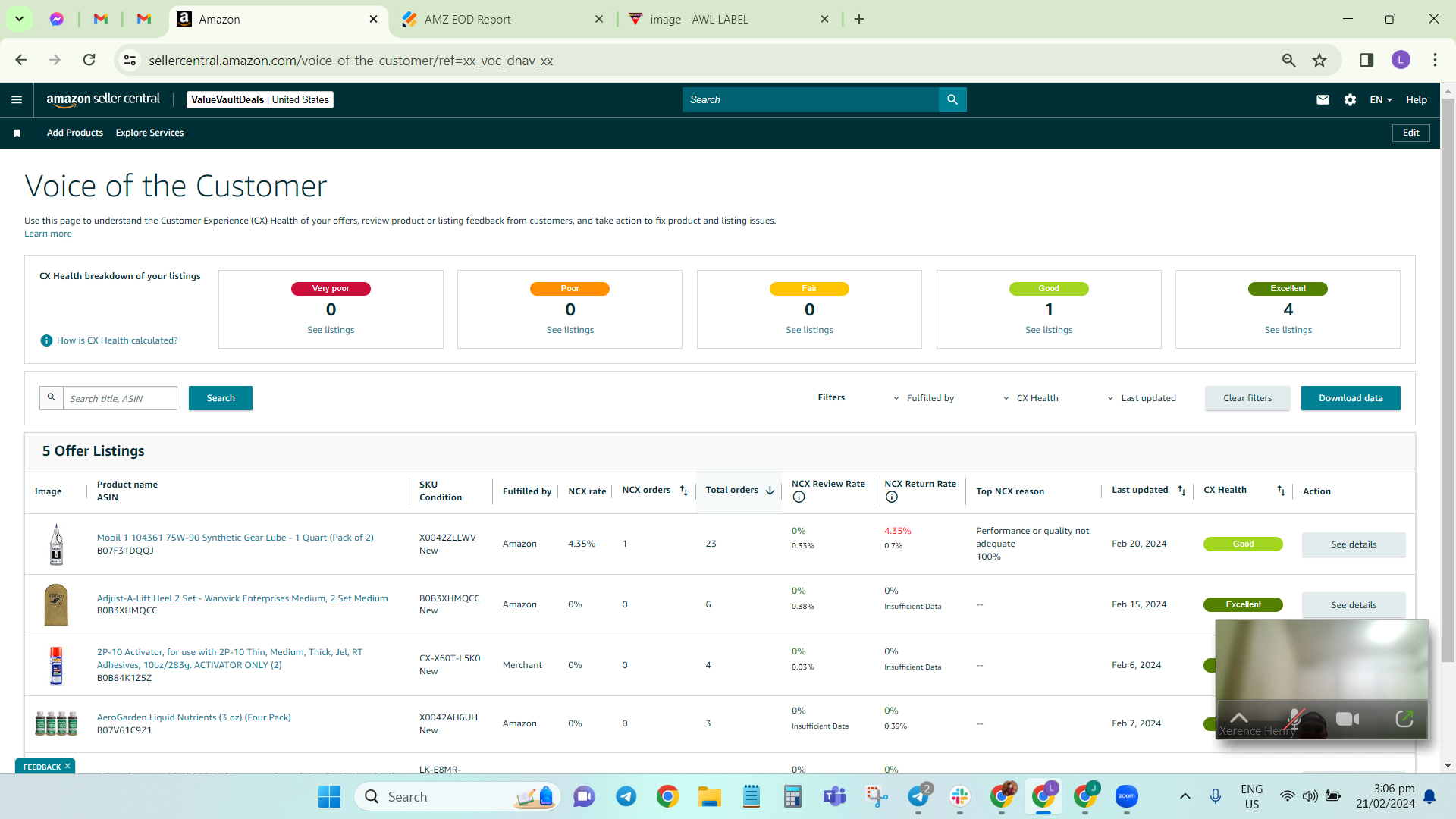Open Chrome tab search dropdown
Image resolution: width=1456 pixels, height=819 pixels.
[19, 19]
